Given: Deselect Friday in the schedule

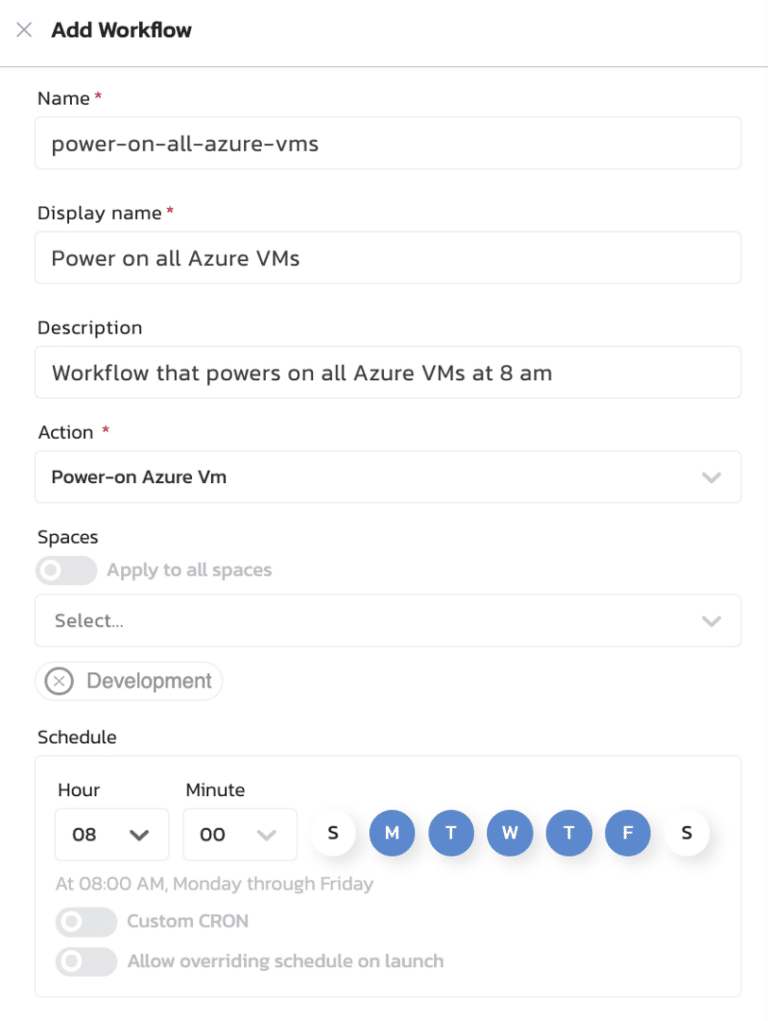Looking at the screenshot, I should 628,833.
